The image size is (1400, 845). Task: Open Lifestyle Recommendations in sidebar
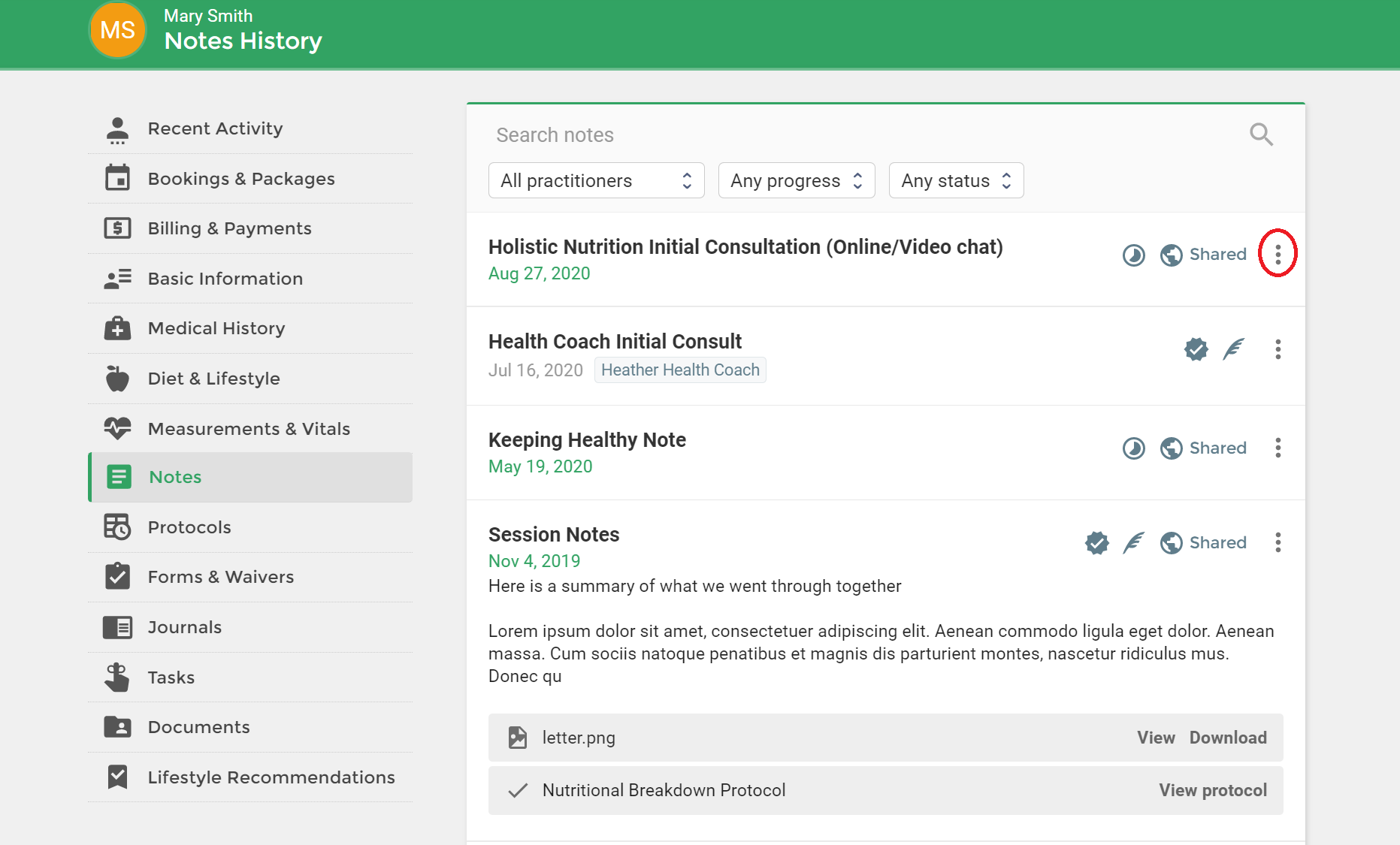[250, 777]
